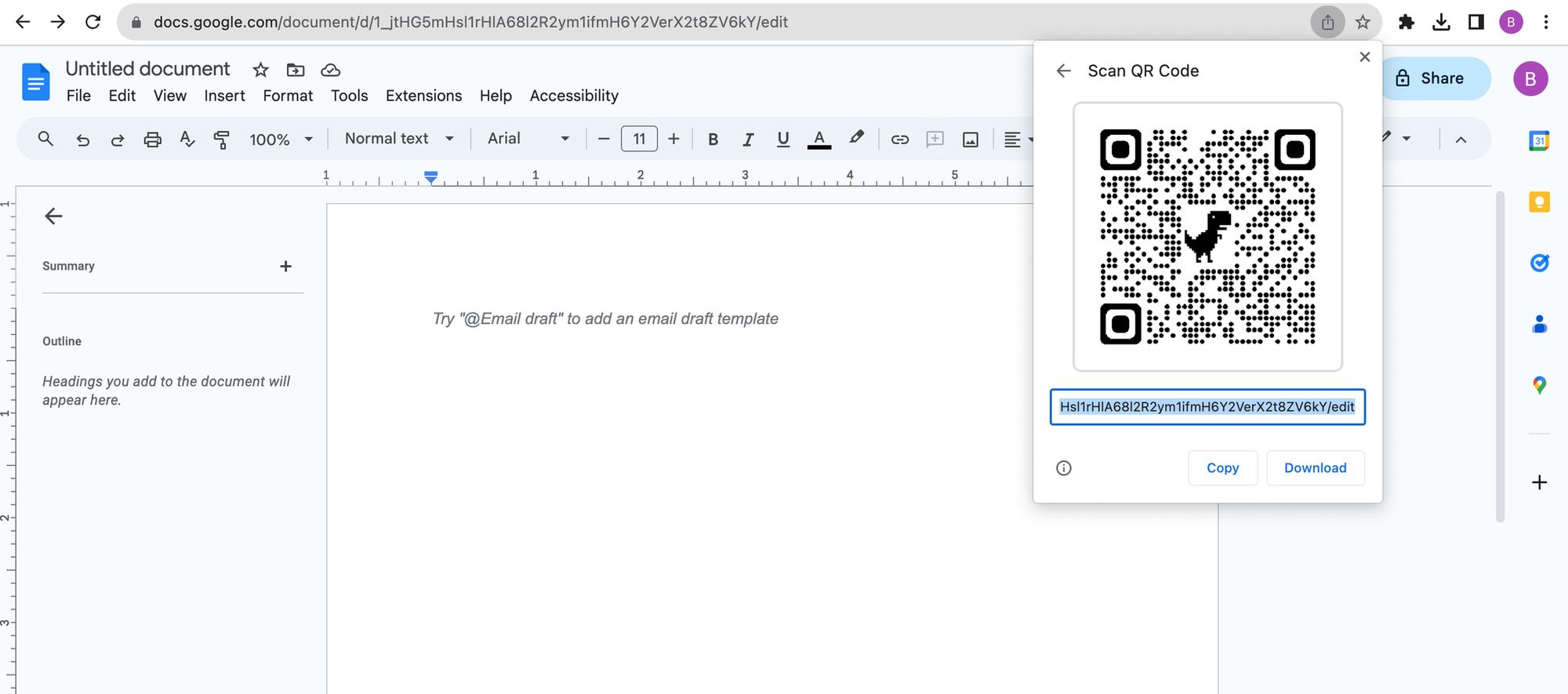The width and height of the screenshot is (1568, 694).
Task: Bookmark this tab with the star
Action: click(x=1363, y=22)
